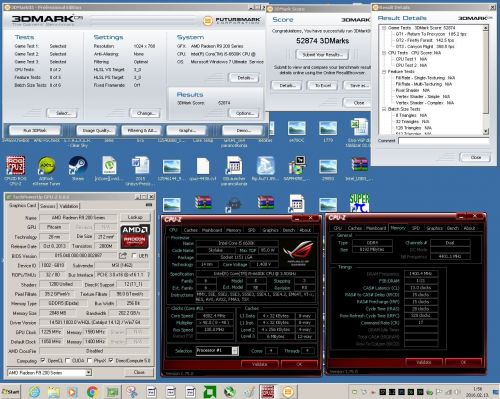The image size is (500, 399).
Task: Open the Snipping Tool taskbar icon
Action: 132,392
